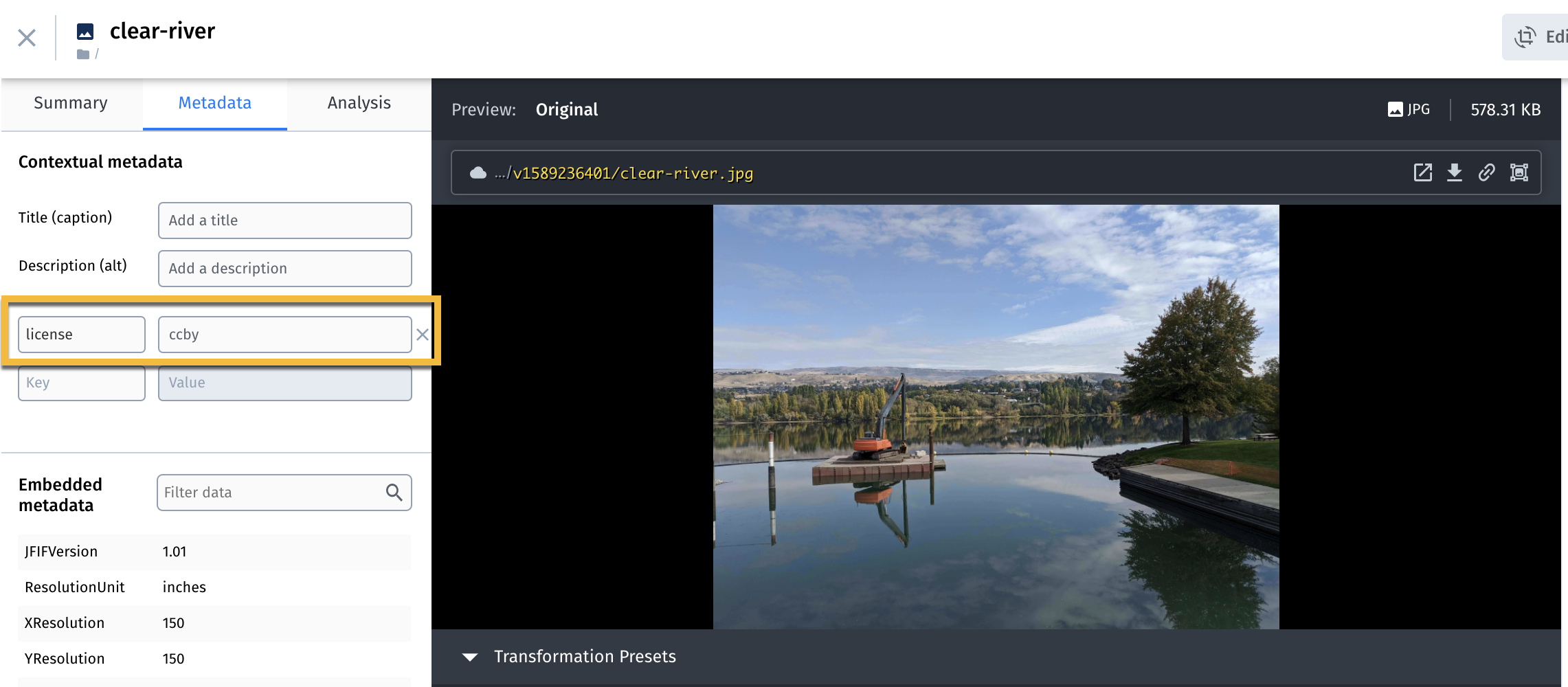This screenshot has width=1568, height=687.
Task: Click the clear-river.jpg URL path
Action: pos(633,173)
